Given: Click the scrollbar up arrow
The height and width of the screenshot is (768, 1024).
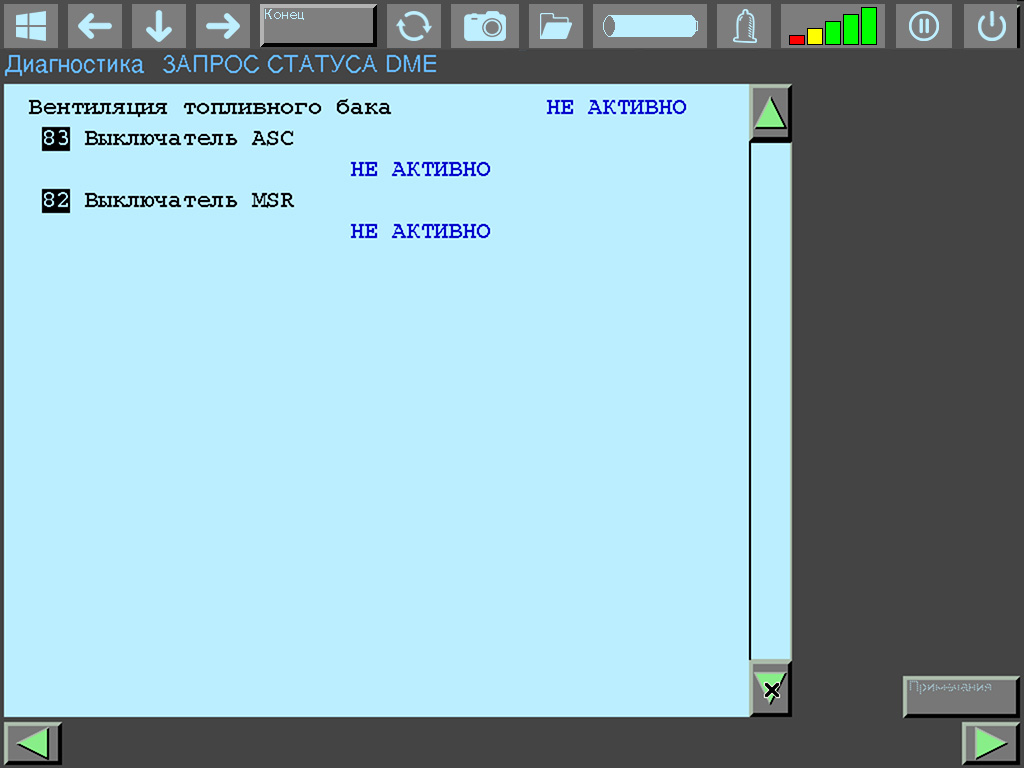Looking at the screenshot, I should pyautogui.click(x=770, y=111).
